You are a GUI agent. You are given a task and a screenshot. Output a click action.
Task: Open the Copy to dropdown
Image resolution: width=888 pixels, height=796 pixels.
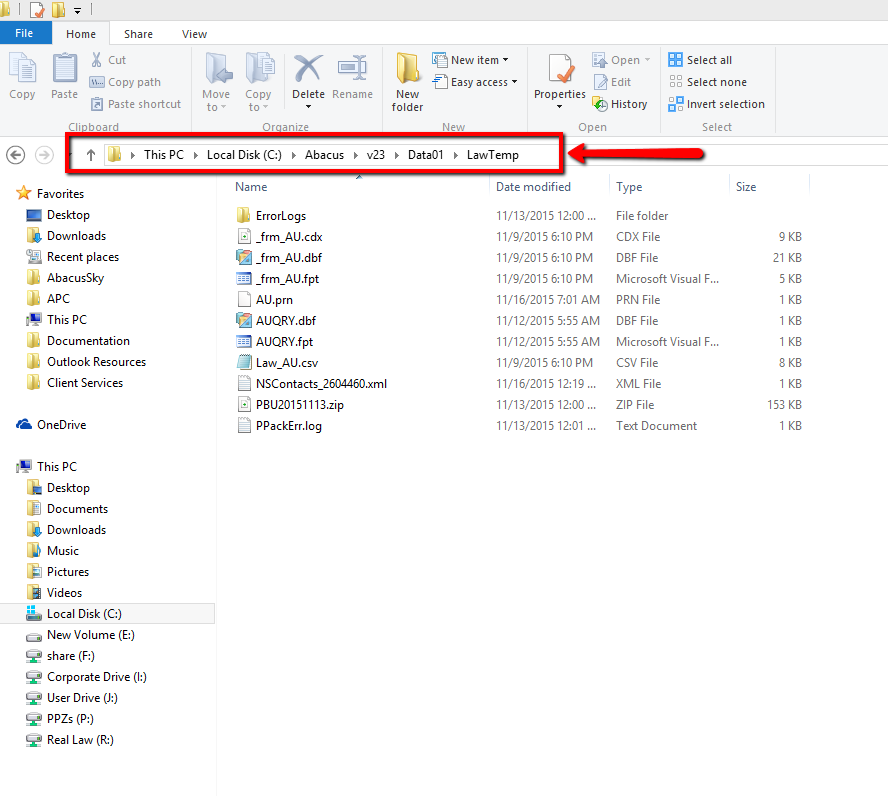[x=258, y=82]
